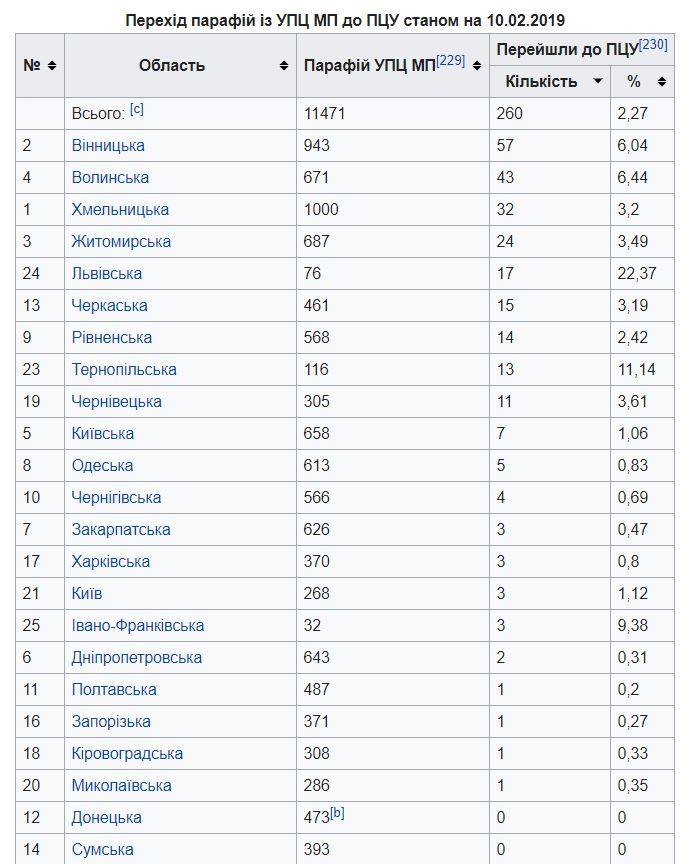Open footnote reference 229
Screen dimensions: 697x864
(x=451, y=60)
